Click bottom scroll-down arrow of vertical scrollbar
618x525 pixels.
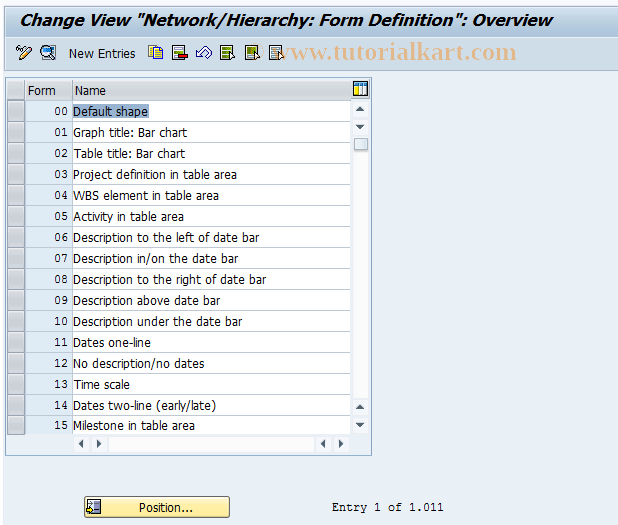pos(360,425)
